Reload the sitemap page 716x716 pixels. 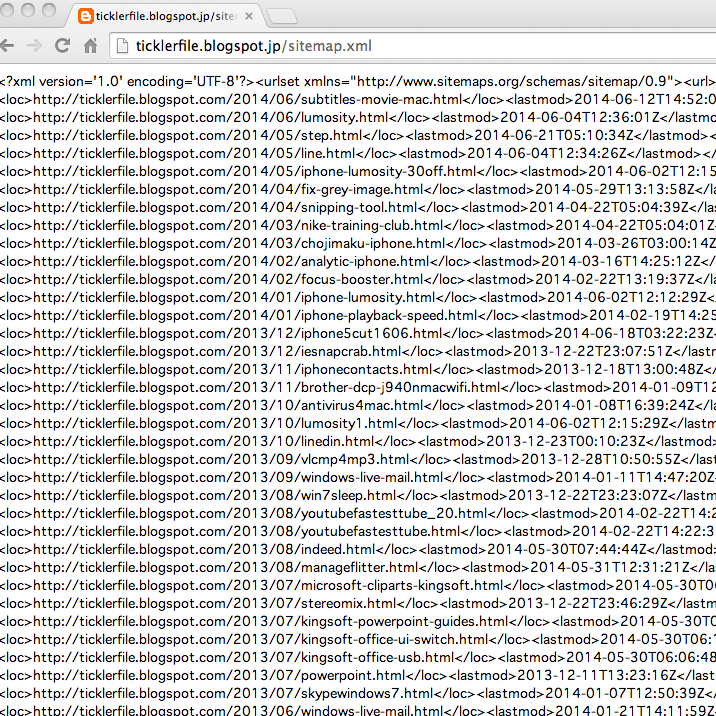tap(63, 45)
